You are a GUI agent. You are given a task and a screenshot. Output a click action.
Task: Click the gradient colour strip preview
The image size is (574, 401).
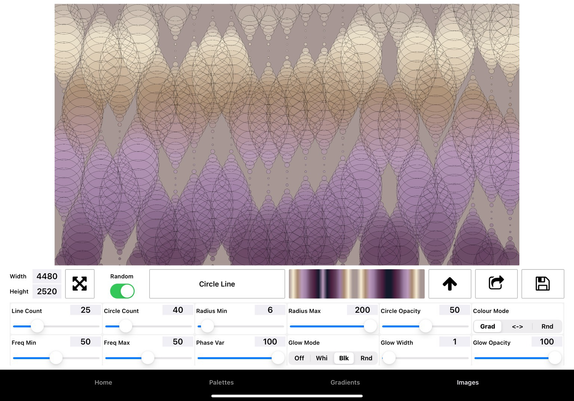pos(357,284)
